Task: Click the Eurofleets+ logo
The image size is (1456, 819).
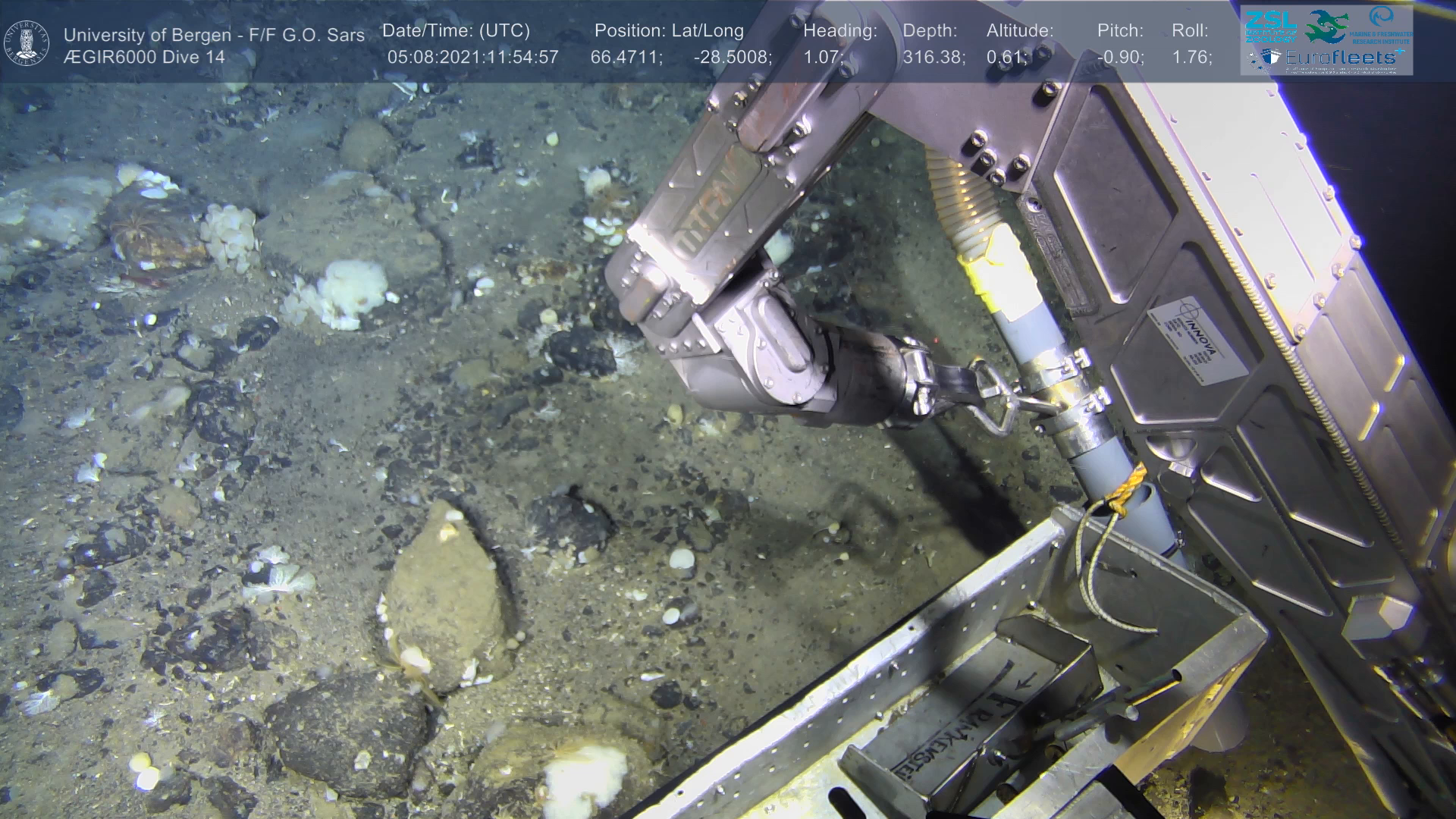Action: click(x=1341, y=58)
